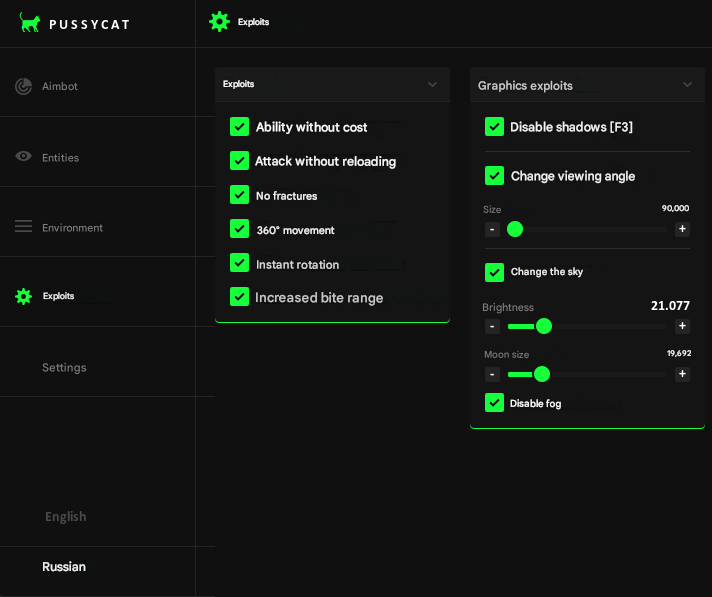Click the Moon size slider handle
The image size is (712, 597).
point(542,374)
